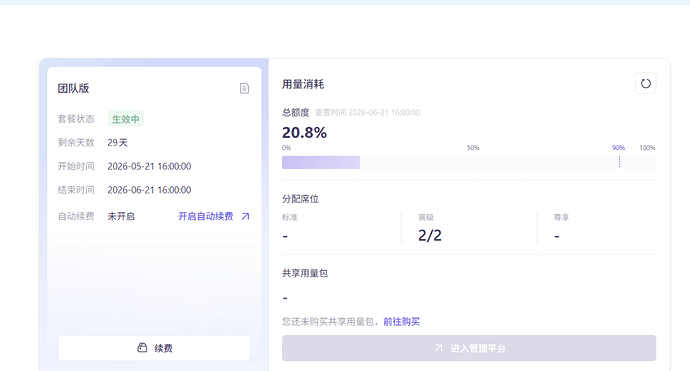Click the arrow icon beside 开启自动续费
The width and height of the screenshot is (690, 371).
(246, 216)
